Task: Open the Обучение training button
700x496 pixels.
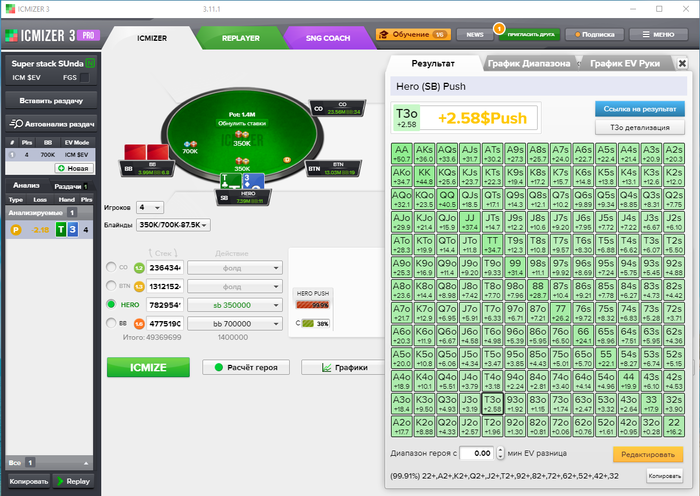Action: click(x=413, y=34)
